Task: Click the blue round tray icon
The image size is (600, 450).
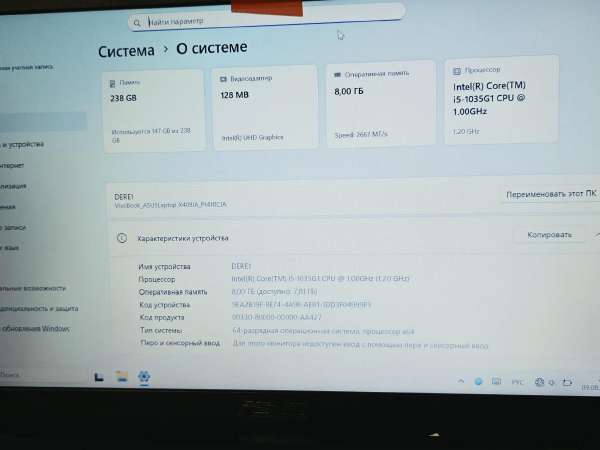Action: point(478,381)
